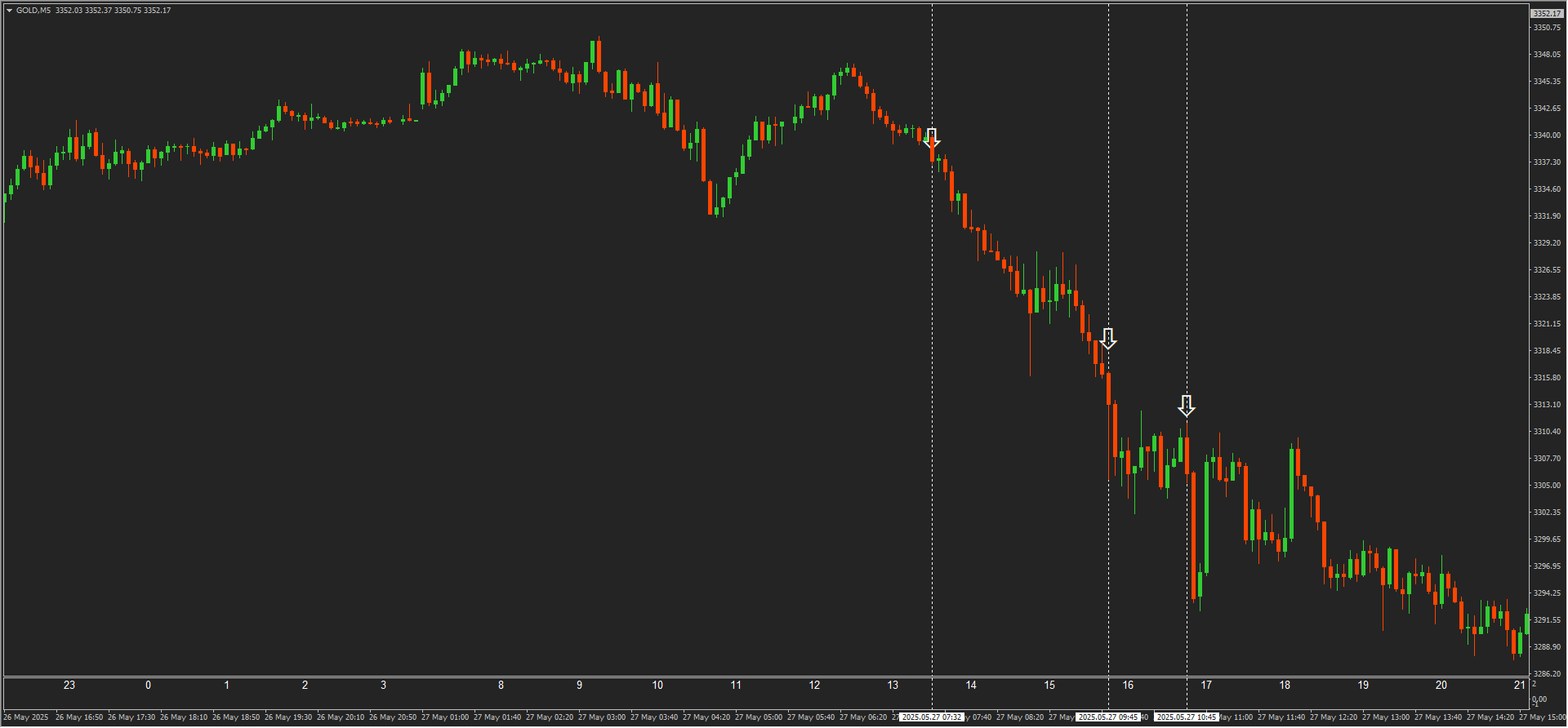Click the 27 May 05:00 time axis label
This screenshot has width=1568, height=728.
coord(759,718)
